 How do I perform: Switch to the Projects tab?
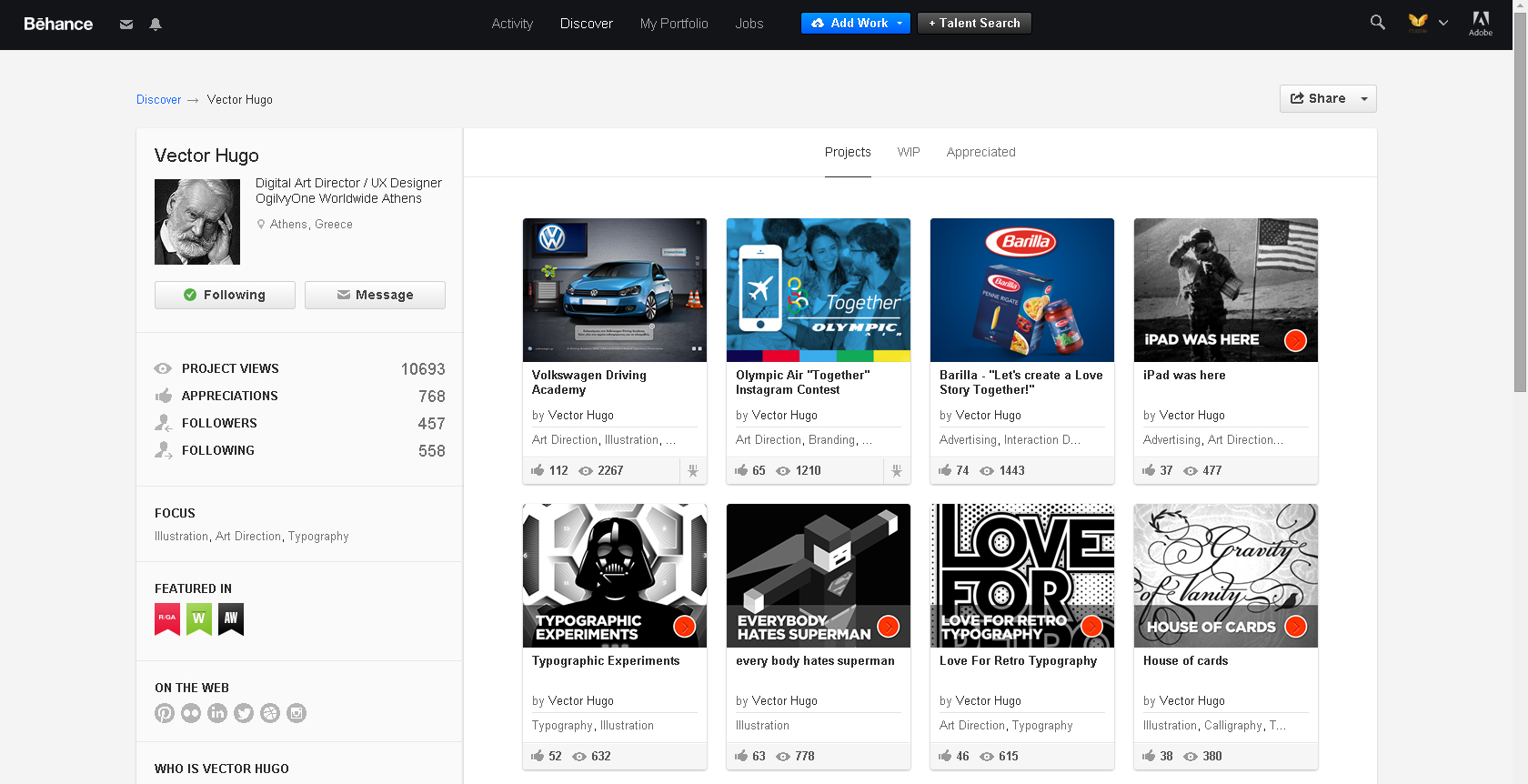tap(848, 152)
